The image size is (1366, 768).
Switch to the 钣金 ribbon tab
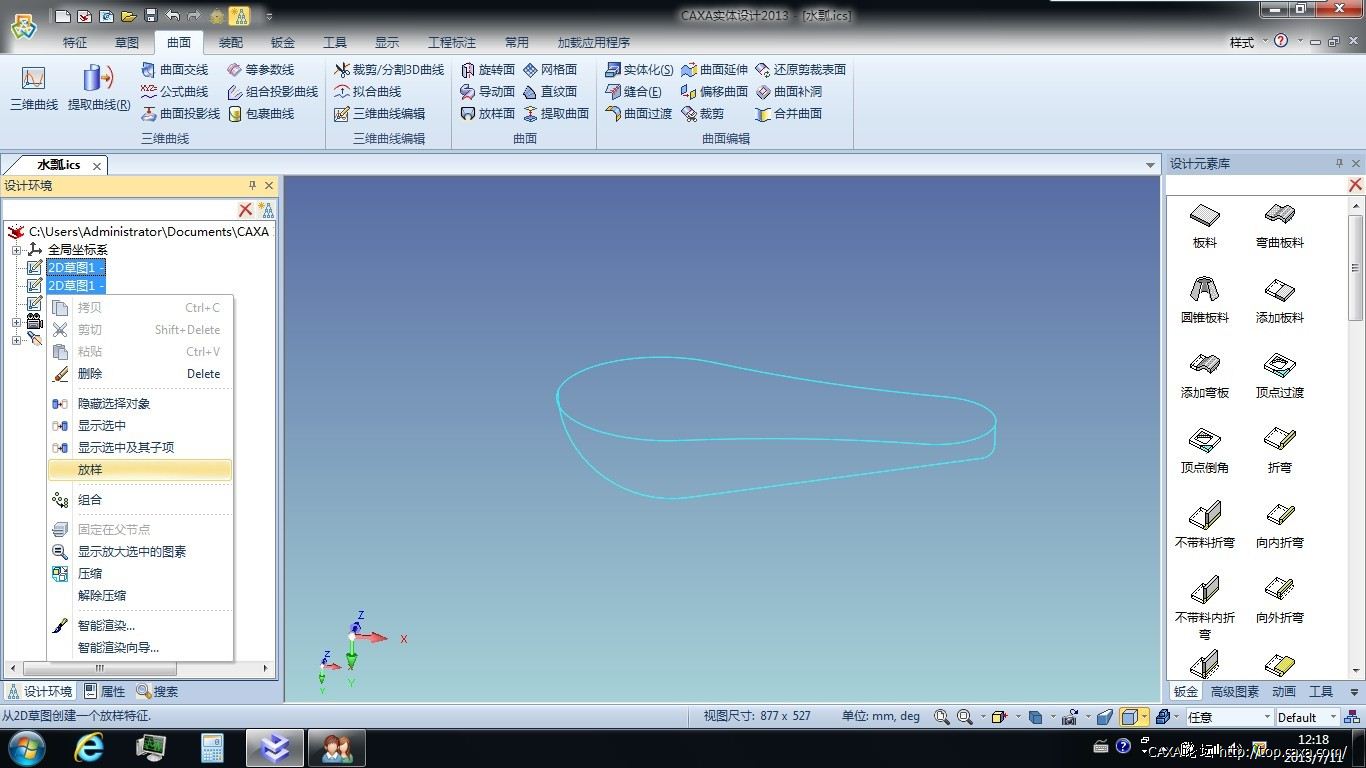pos(282,42)
